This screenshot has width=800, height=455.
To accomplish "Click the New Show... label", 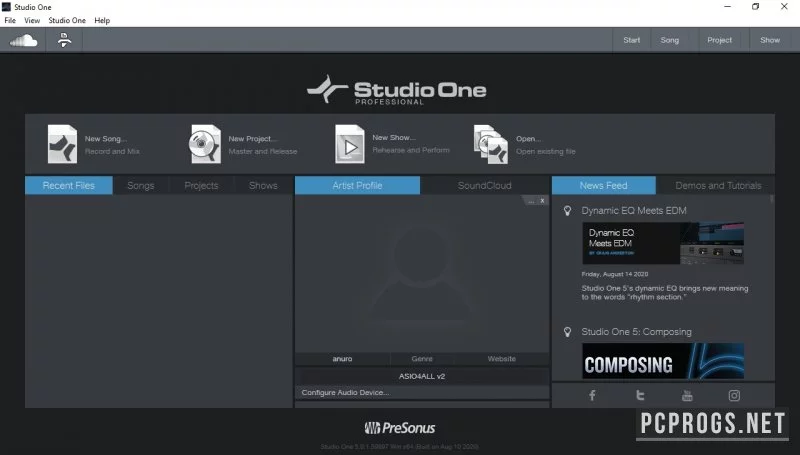I will pos(394,138).
